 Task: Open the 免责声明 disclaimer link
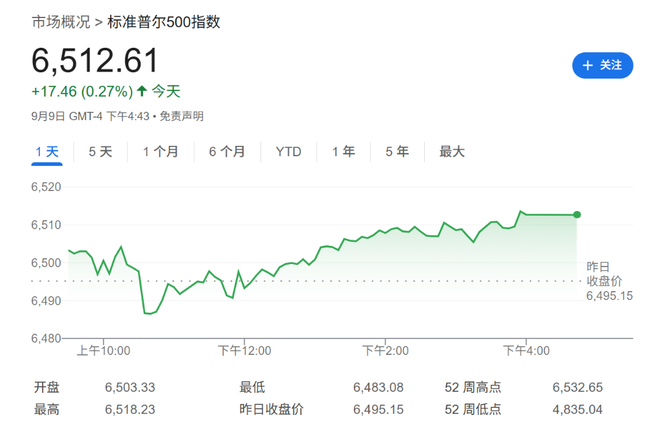coord(183,116)
